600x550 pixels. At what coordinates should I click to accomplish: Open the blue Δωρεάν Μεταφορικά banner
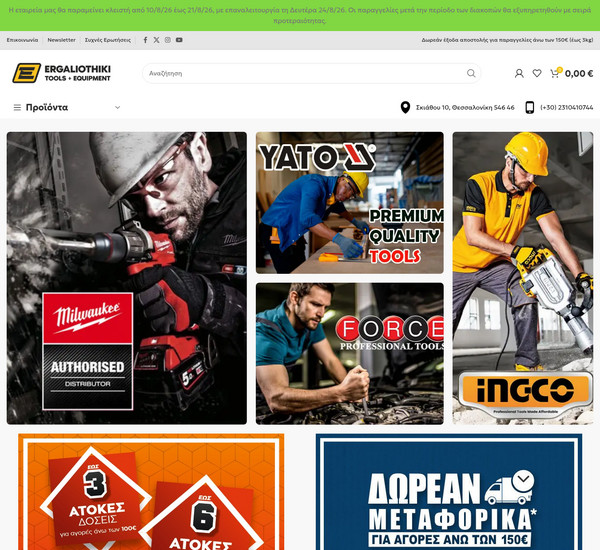tap(449, 492)
